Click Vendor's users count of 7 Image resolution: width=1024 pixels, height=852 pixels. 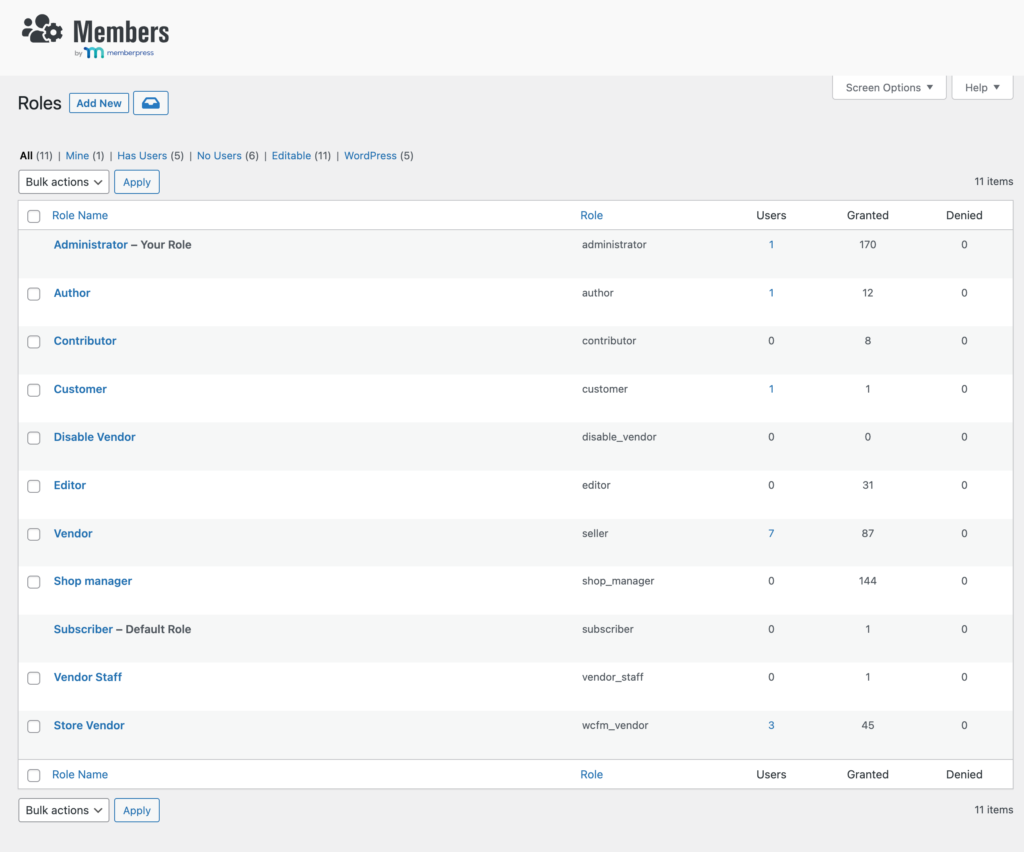[771, 533]
